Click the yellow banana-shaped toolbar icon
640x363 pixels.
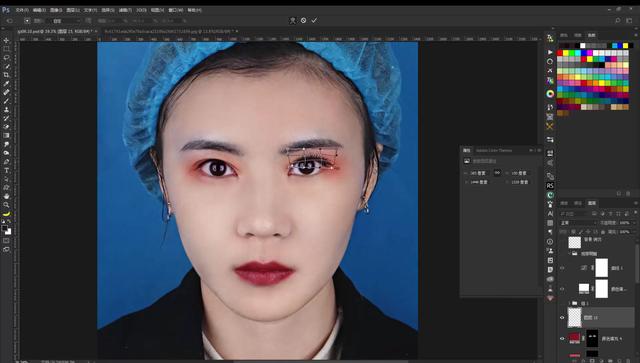click(x=6, y=214)
